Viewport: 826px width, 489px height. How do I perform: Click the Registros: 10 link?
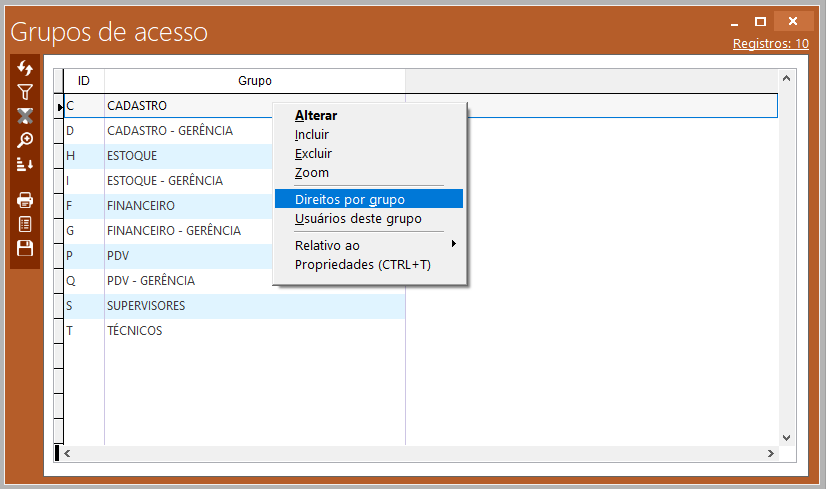click(x=770, y=44)
